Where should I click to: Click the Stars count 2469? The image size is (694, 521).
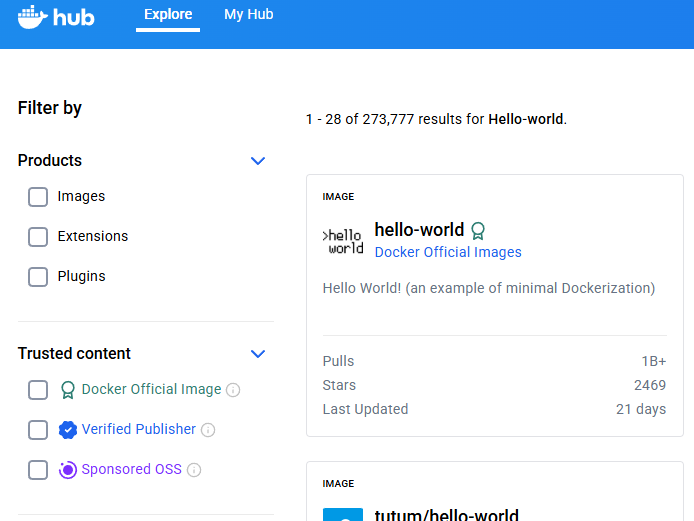[x=650, y=385]
